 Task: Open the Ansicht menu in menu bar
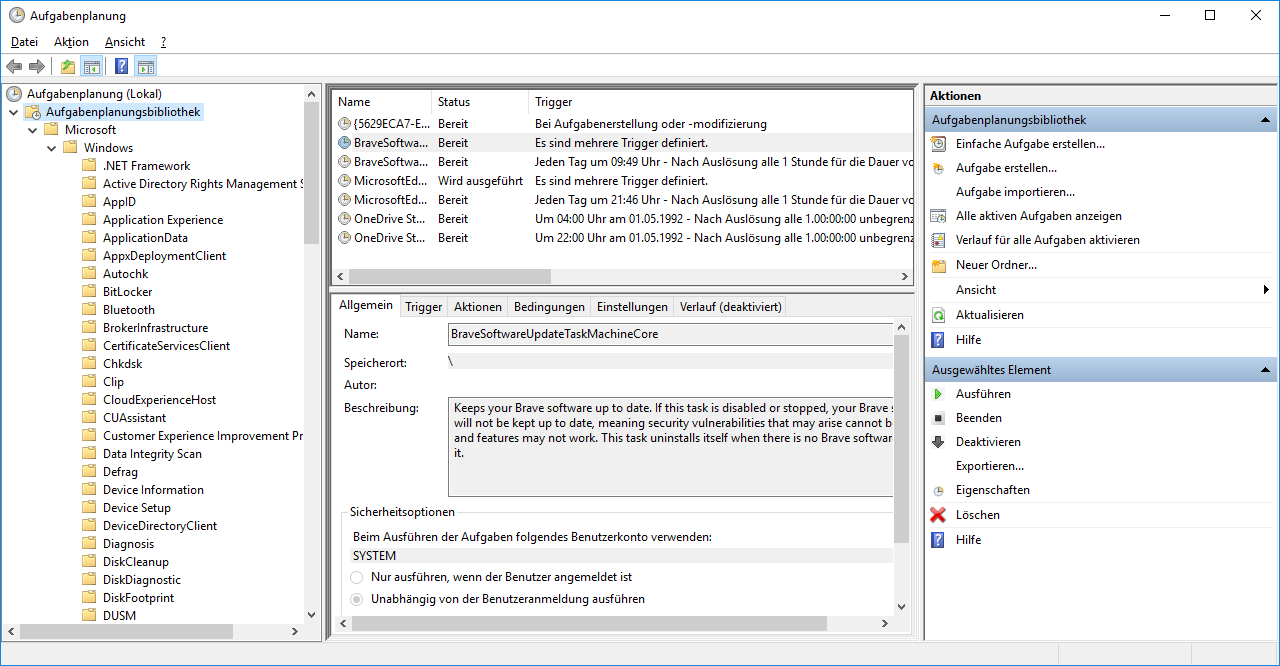125,42
